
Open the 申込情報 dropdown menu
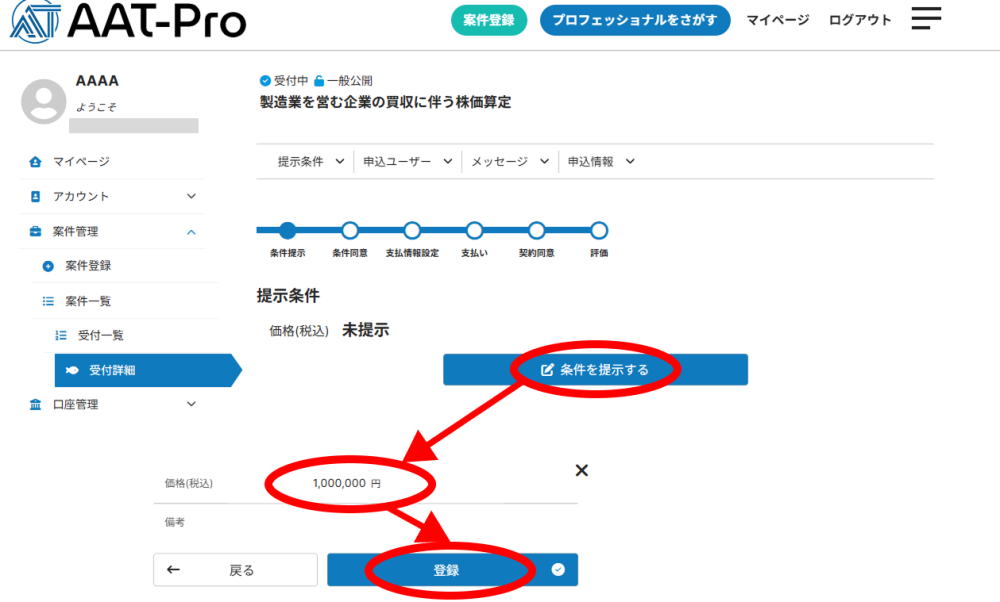(601, 161)
